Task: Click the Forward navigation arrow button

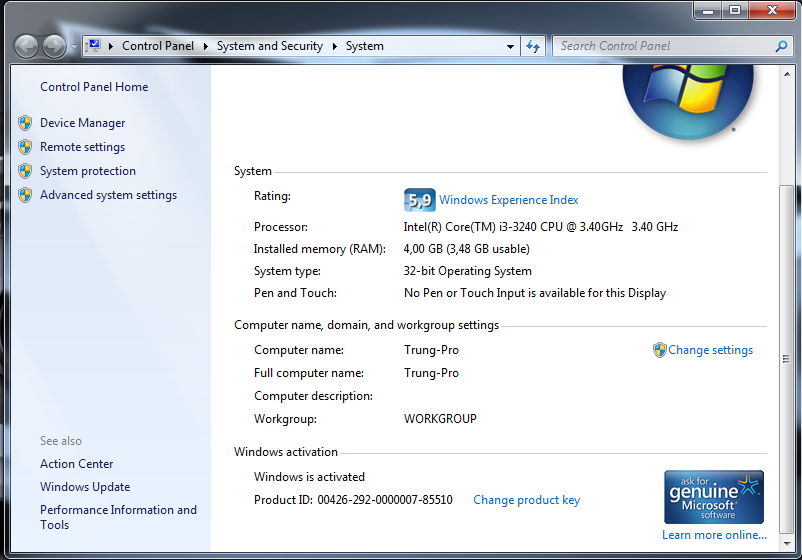Action: (54, 47)
